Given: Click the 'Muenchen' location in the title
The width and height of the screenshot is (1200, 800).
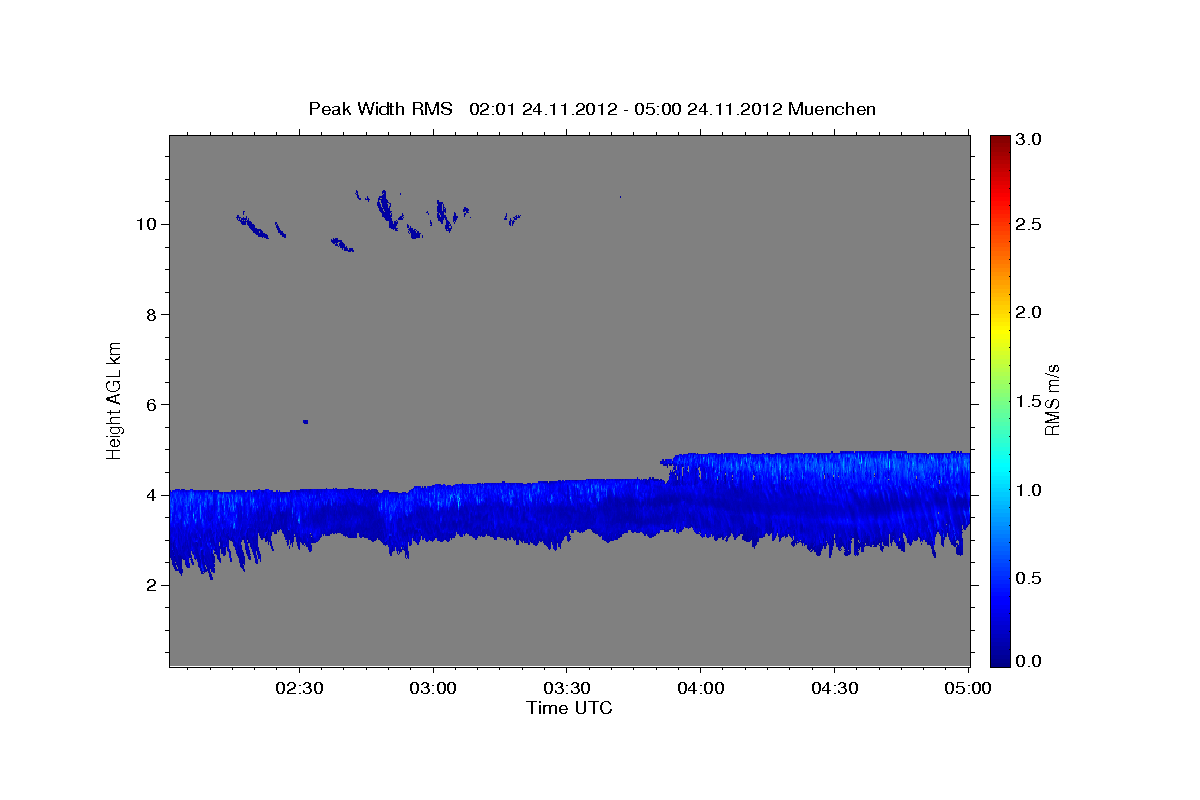Looking at the screenshot, I should (x=832, y=108).
